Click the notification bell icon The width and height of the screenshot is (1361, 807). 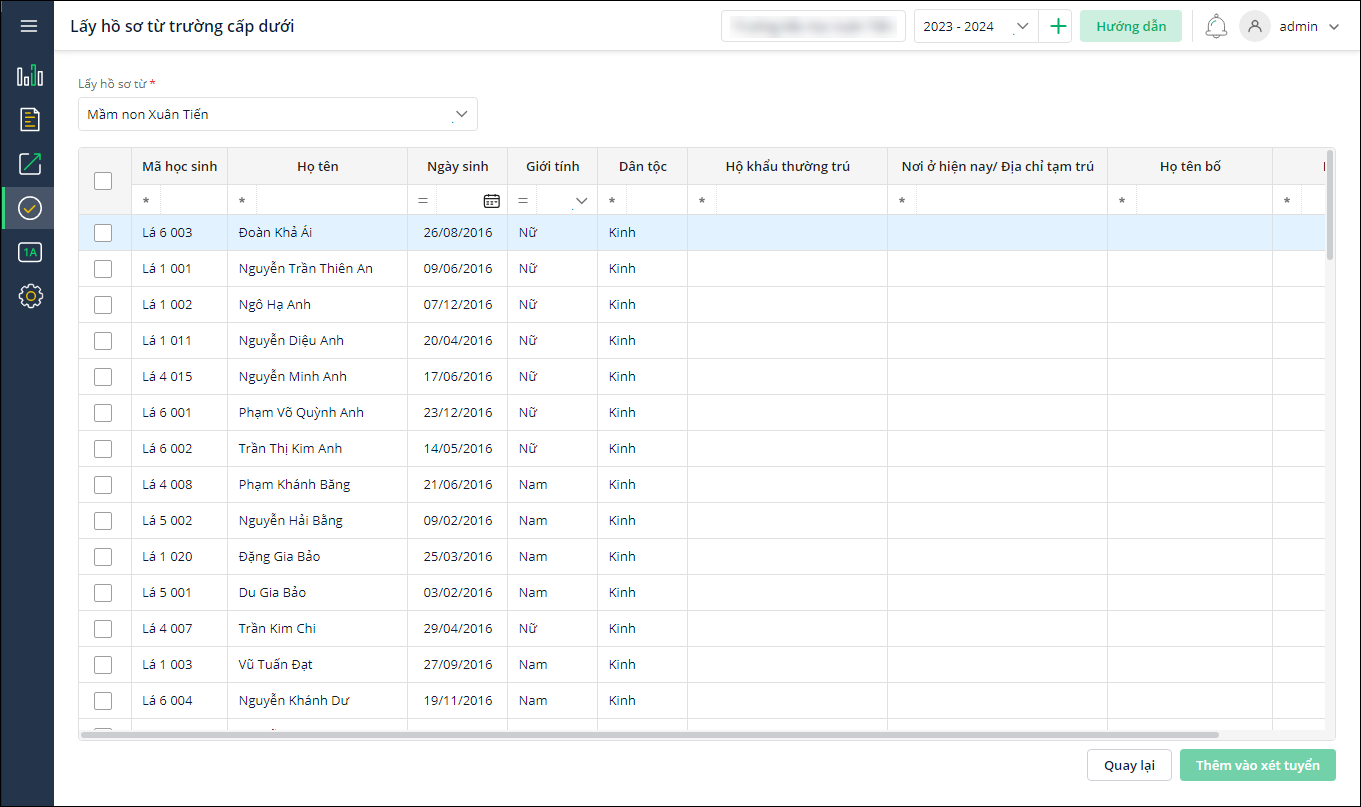coord(1216,27)
